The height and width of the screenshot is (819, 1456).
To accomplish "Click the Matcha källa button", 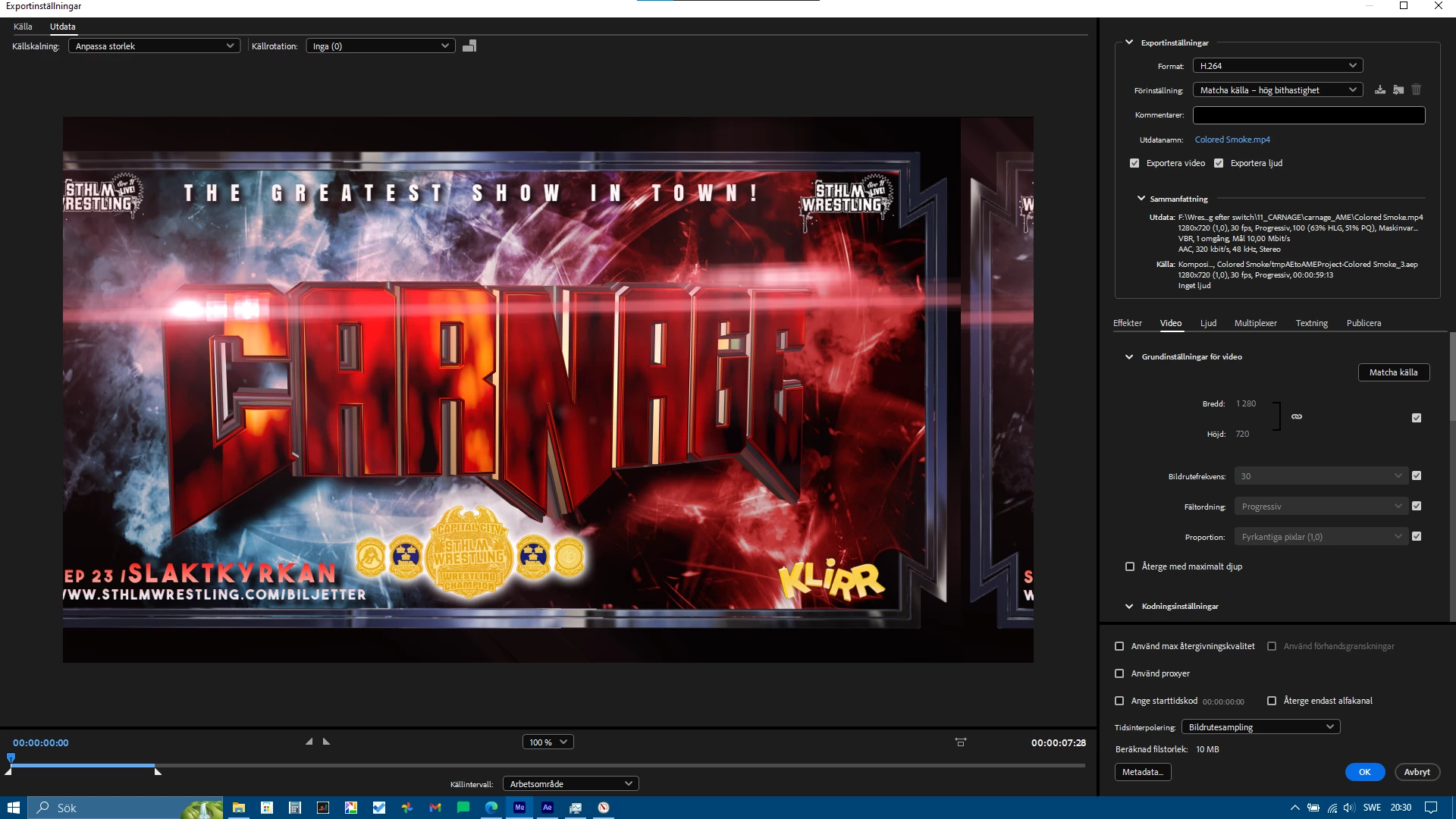I will click(x=1393, y=372).
